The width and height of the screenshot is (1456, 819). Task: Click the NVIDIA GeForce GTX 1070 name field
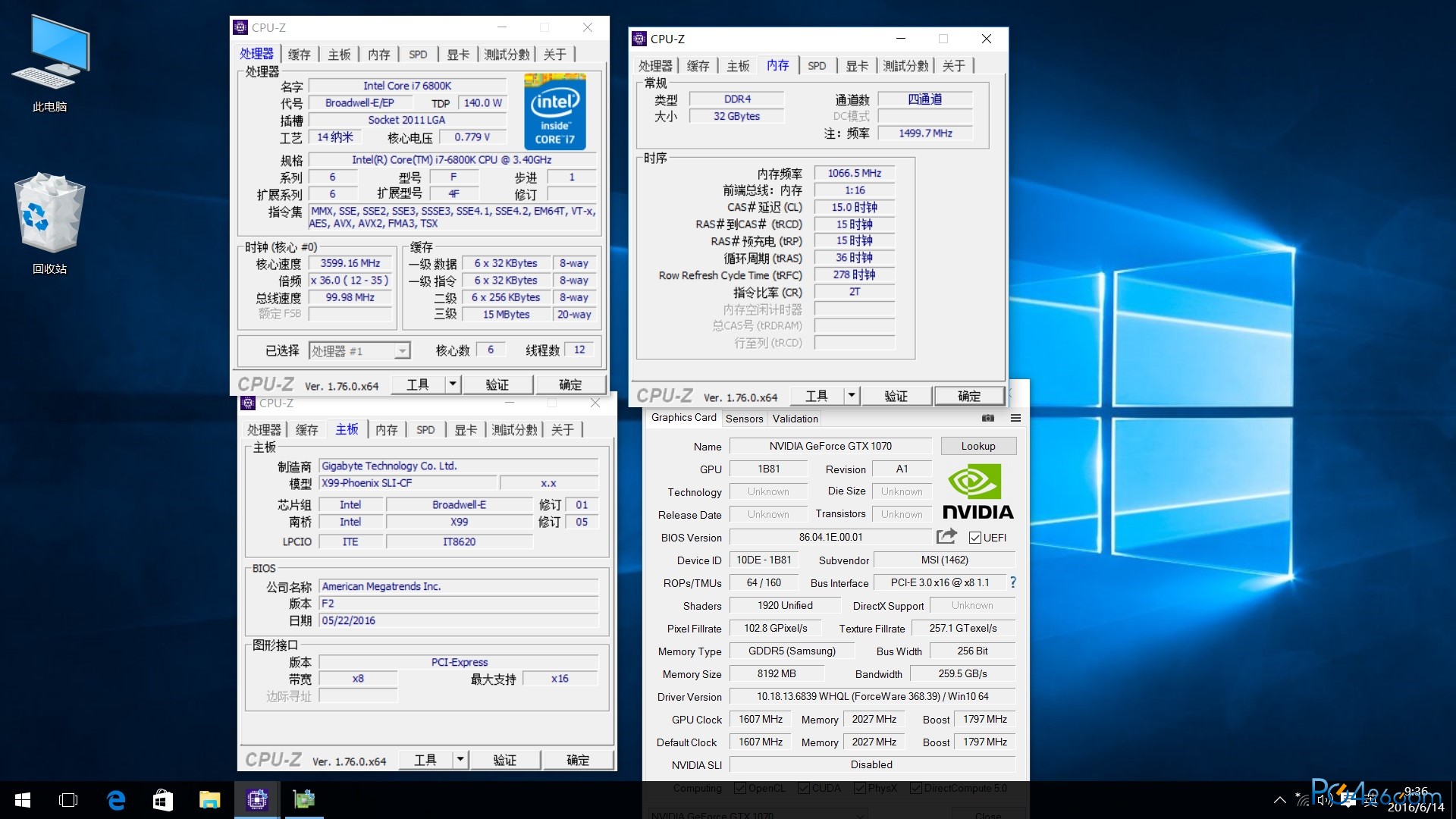[x=830, y=446]
